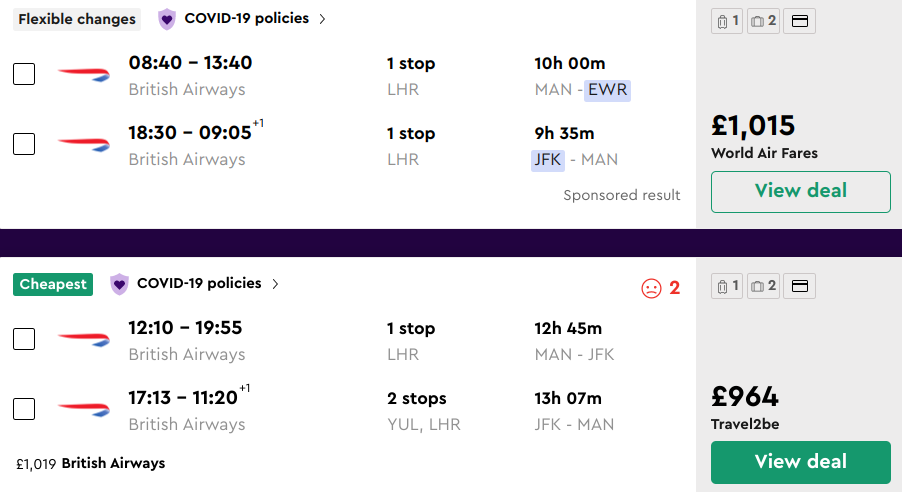Click the checked bag icon on the £964 deal
The height and width of the screenshot is (492, 902).
coord(762,287)
